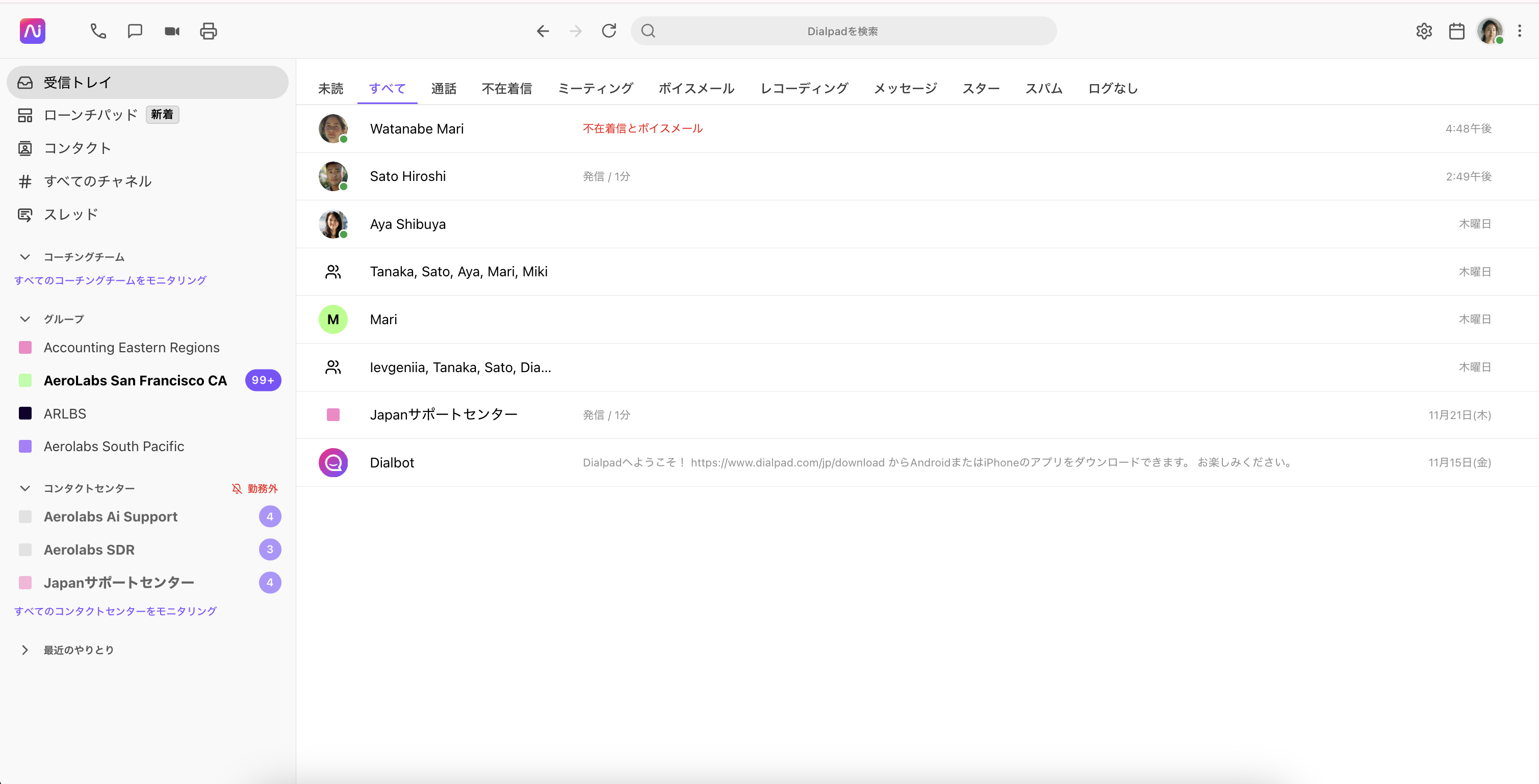The width and height of the screenshot is (1539, 784).
Task: Click the calendar icon top right
Action: [1457, 31]
